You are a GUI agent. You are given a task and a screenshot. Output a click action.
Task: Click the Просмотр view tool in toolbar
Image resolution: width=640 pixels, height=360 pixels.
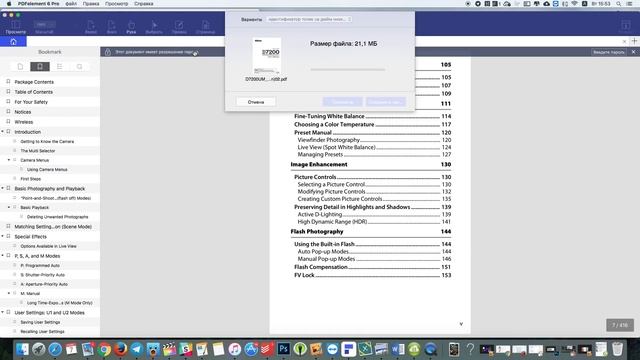16,27
